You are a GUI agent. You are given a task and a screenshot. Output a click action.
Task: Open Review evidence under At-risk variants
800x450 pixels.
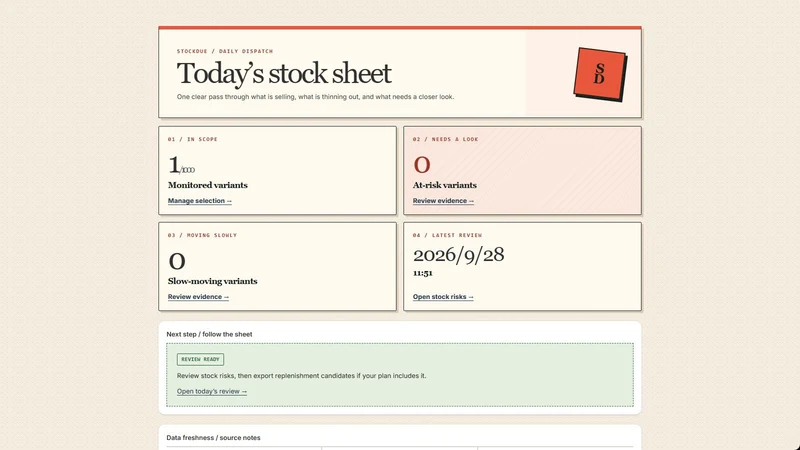[x=443, y=201]
